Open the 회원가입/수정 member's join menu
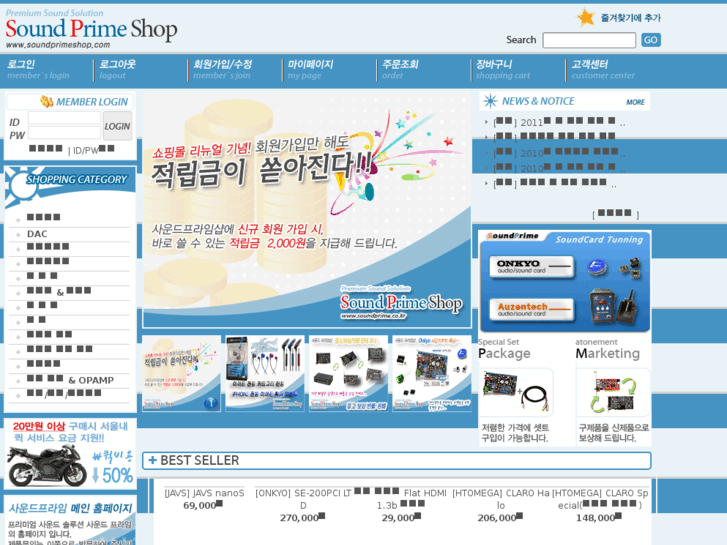727x545 pixels. [x=223, y=69]
